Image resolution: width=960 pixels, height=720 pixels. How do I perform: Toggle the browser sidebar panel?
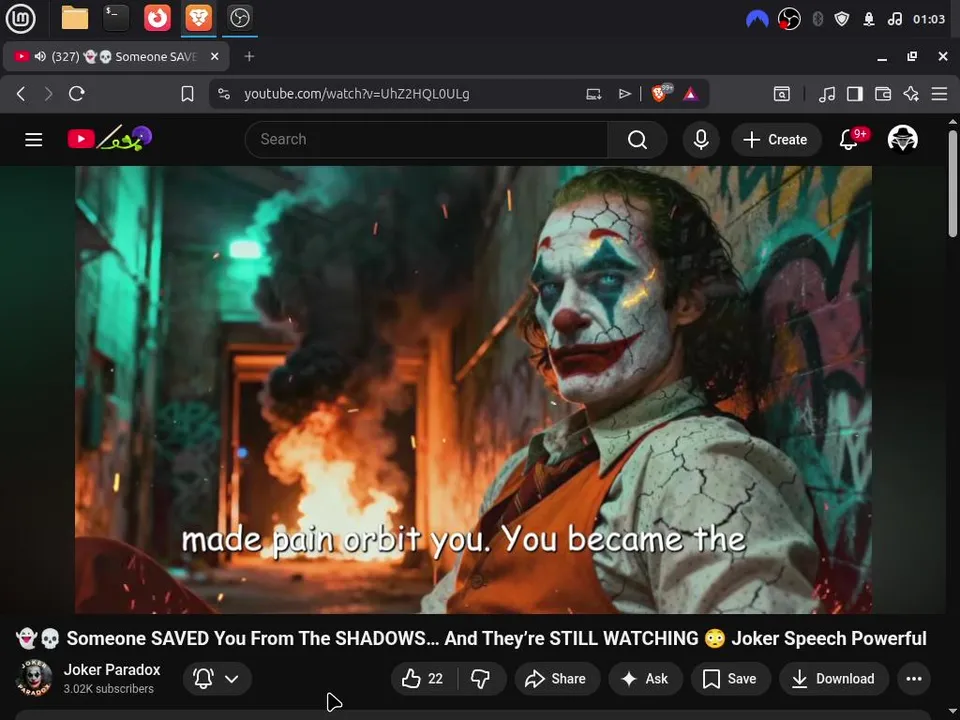click(855, 94)
